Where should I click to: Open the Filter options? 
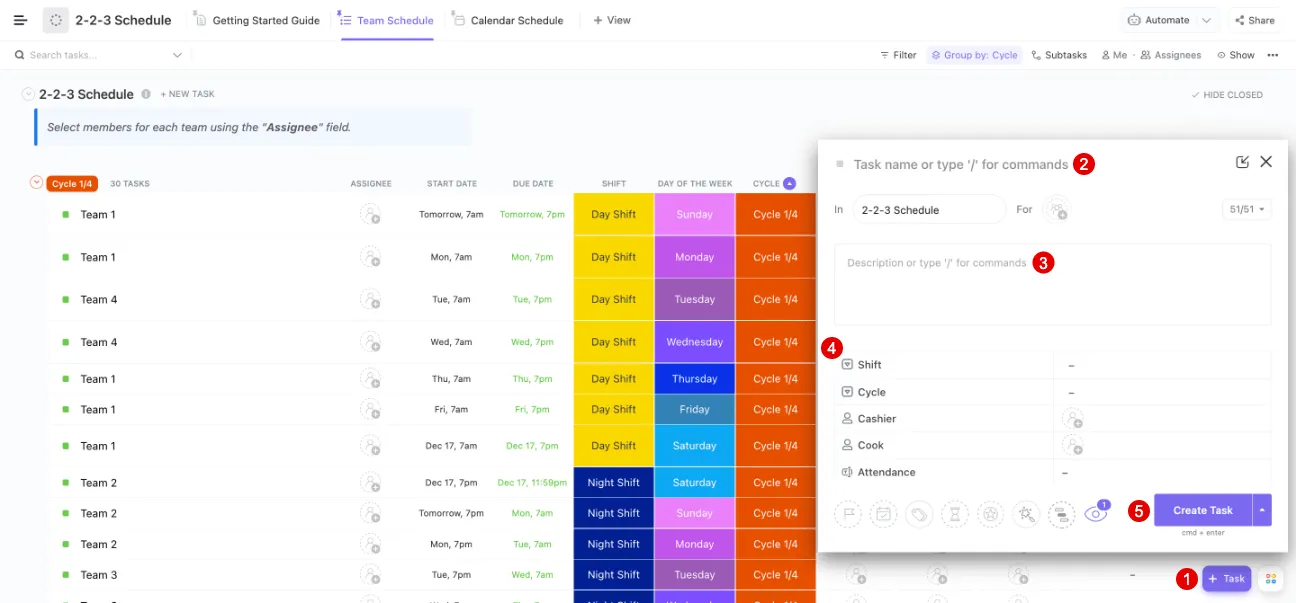coord(898,55)
